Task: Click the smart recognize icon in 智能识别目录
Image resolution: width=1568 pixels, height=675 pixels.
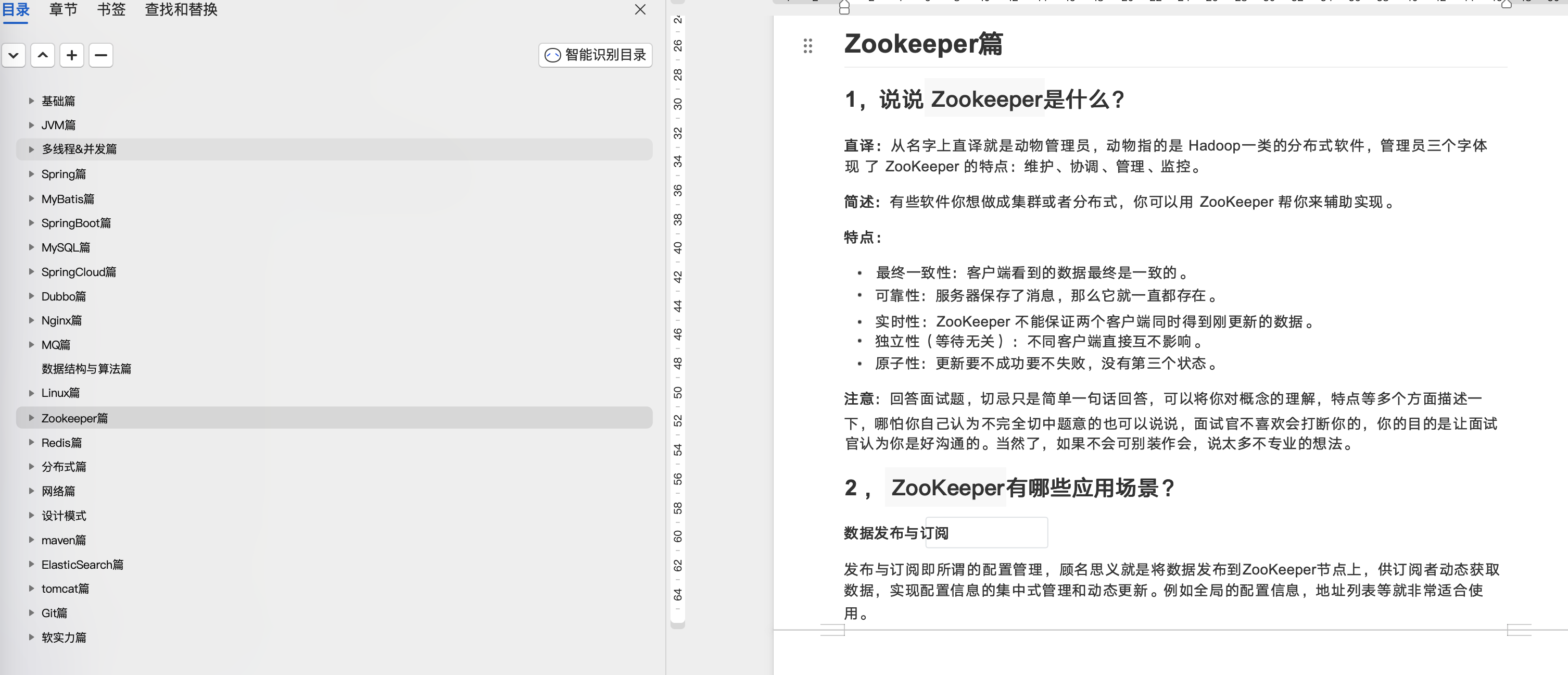Action: point(552,55)
